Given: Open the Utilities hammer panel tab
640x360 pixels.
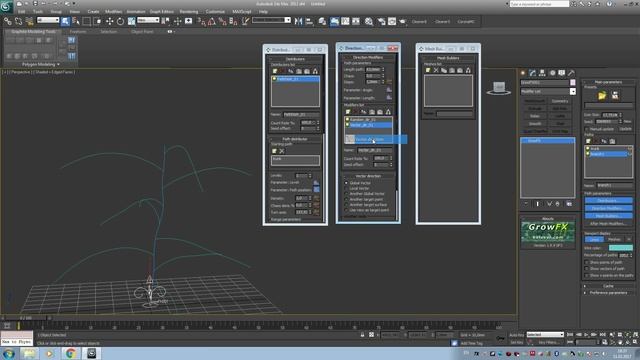Looking at the screenshot, I should (x=571, y=73).
